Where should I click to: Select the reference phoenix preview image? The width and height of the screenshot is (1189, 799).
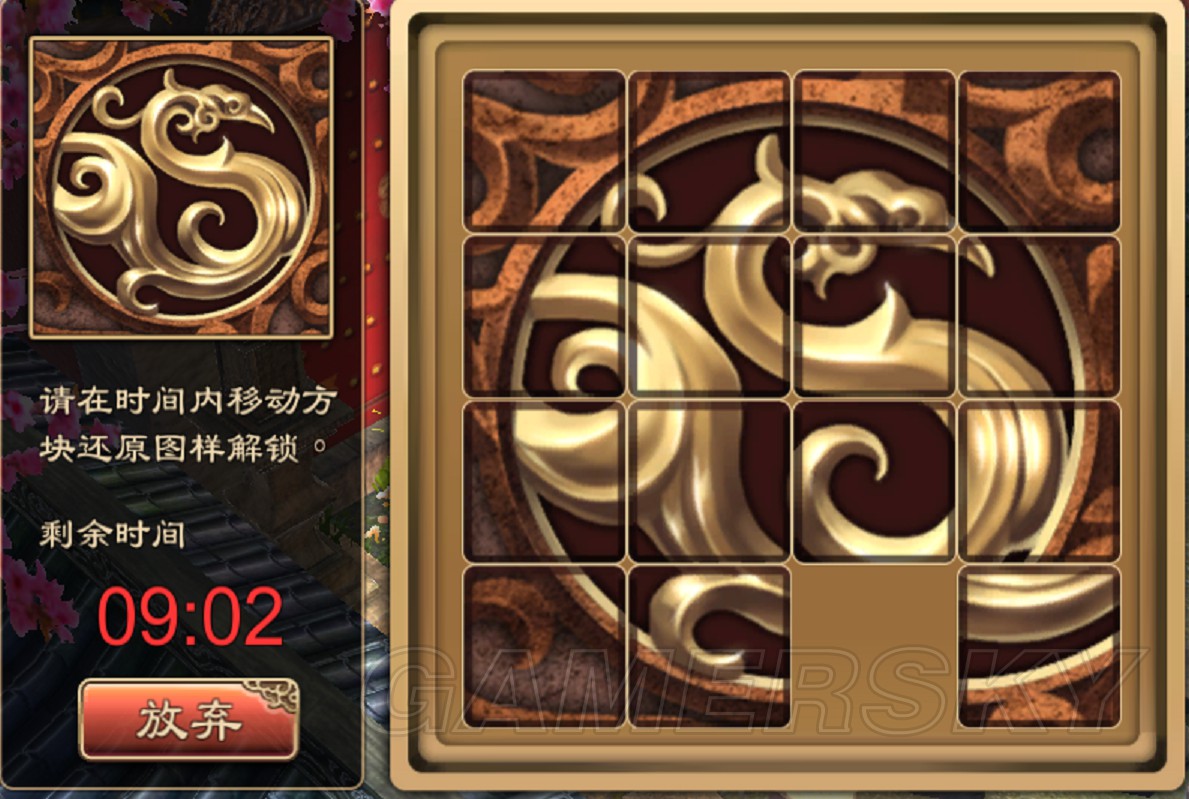coord(181,186)
